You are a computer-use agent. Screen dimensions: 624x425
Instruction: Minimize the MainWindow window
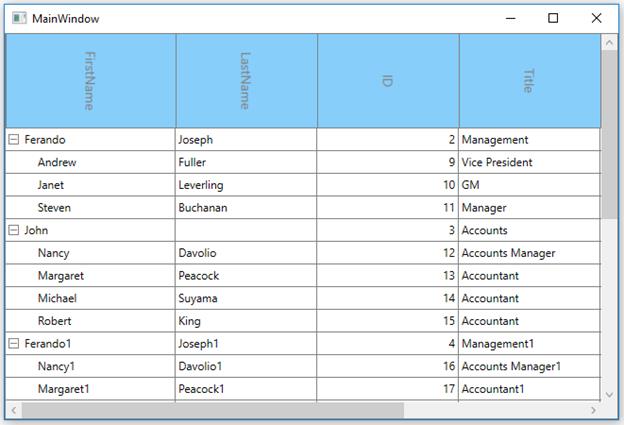coord(511,18)
